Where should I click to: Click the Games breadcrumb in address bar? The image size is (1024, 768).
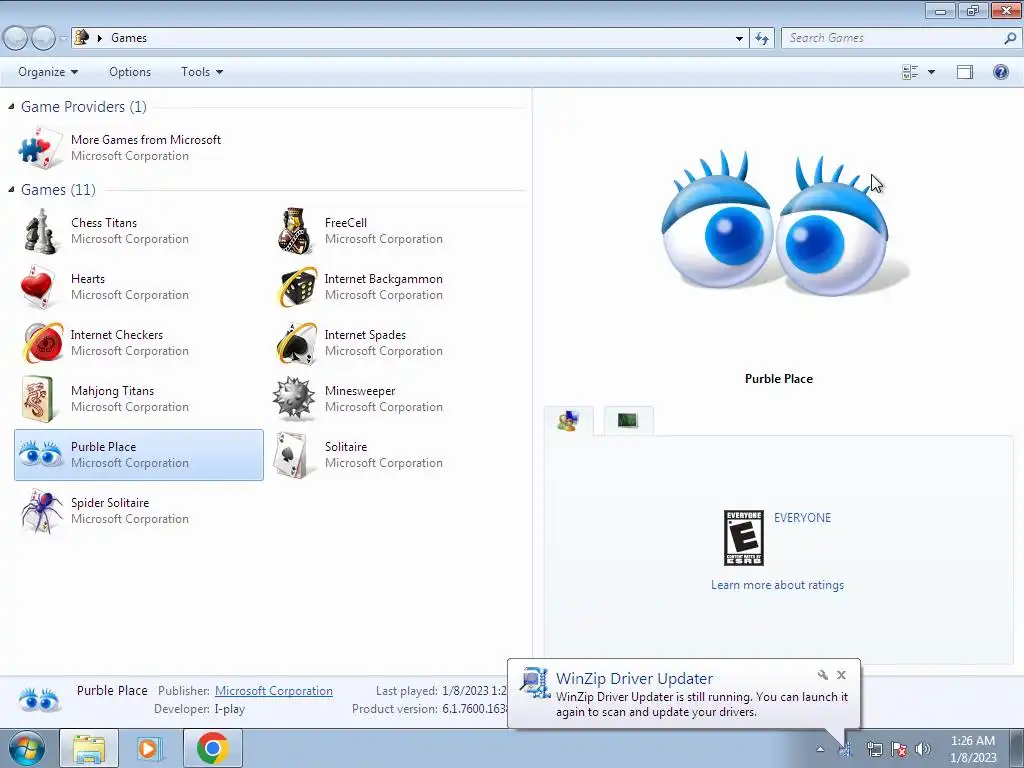tap(129, 38)
